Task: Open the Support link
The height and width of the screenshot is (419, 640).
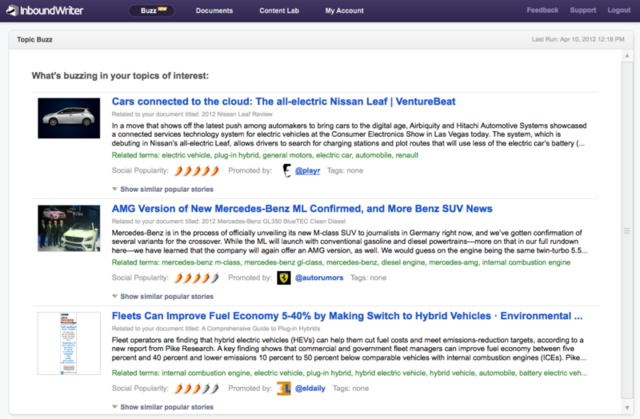Action: click(582, 10)
